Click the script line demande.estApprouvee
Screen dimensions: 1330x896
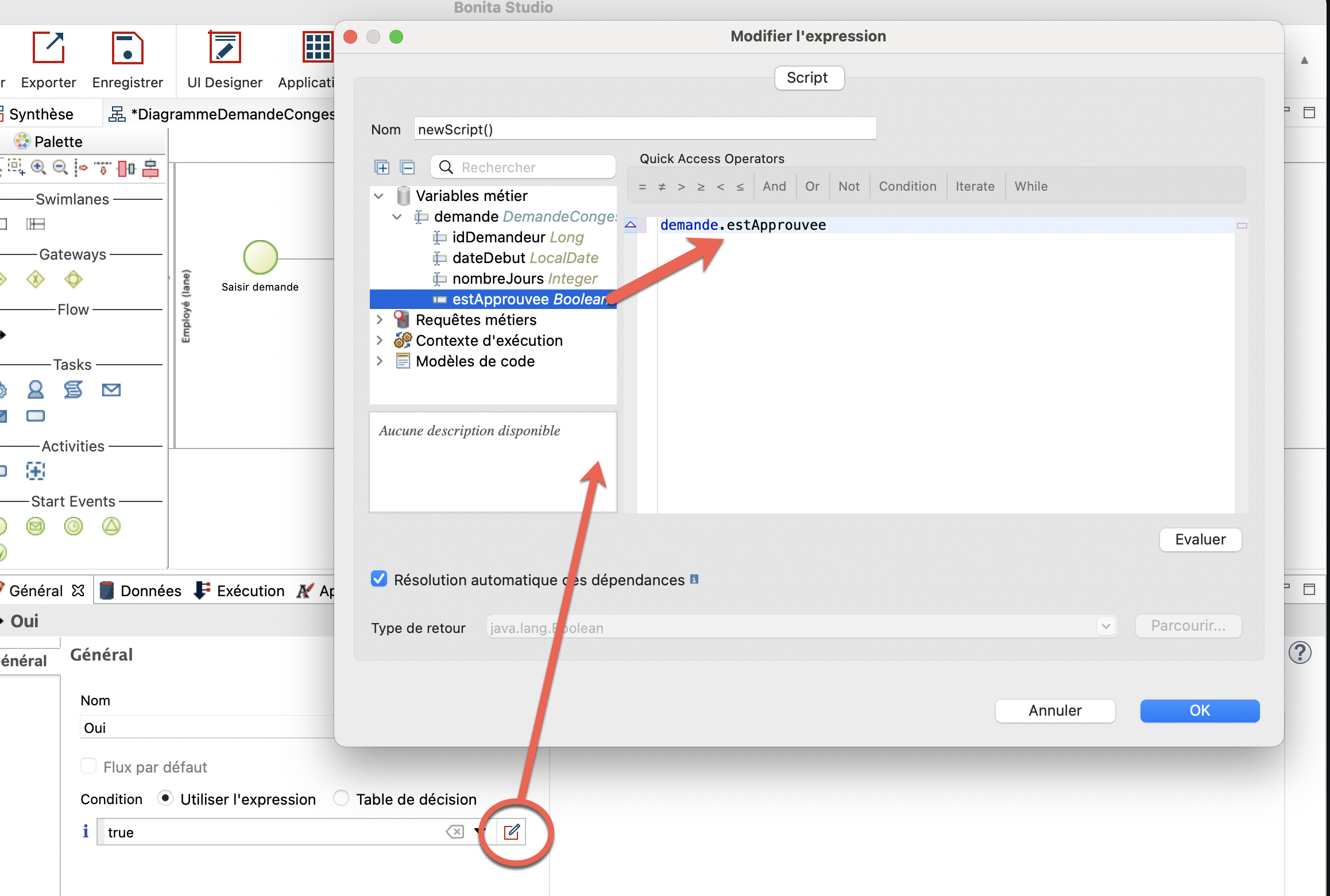pyautogui.click(x=743, y=225)
